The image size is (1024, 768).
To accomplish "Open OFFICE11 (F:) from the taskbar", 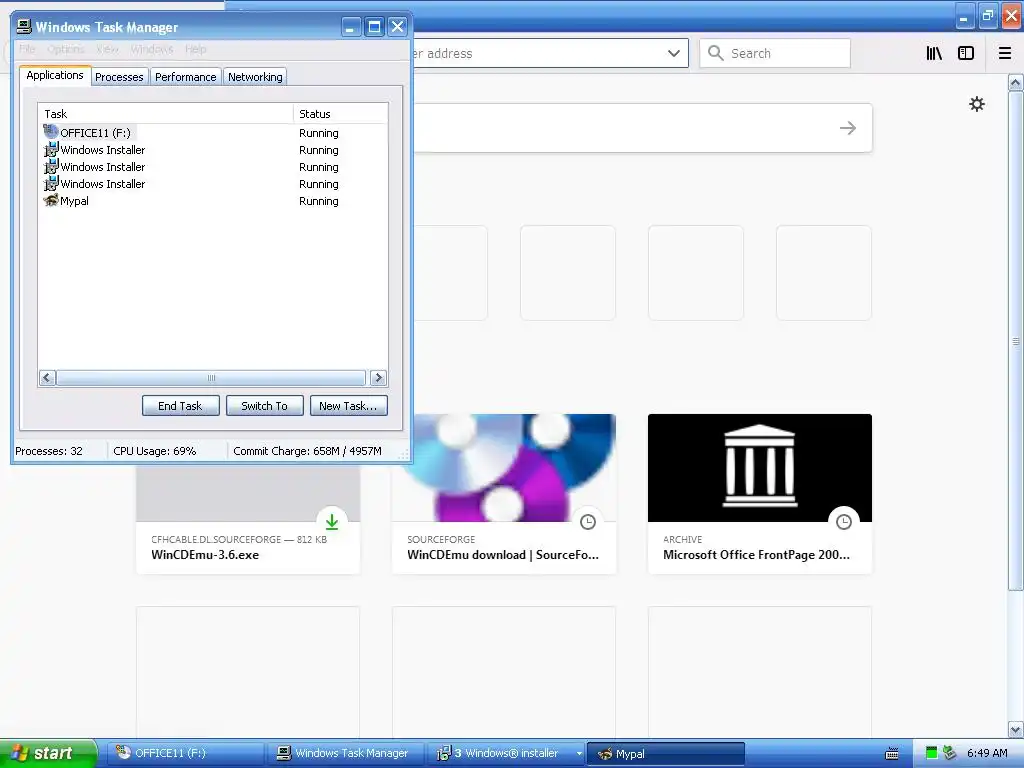I will point(185,753).
